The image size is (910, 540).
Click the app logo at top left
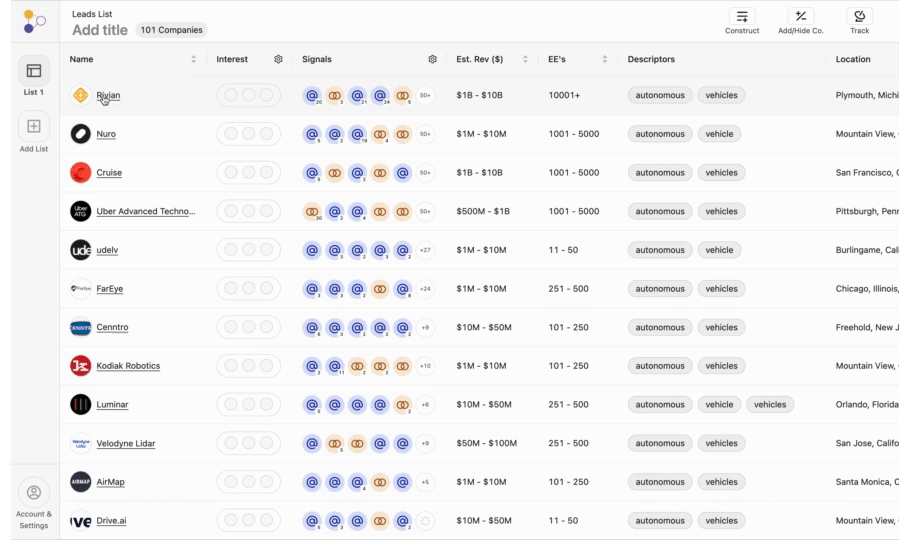coord(34,21)
